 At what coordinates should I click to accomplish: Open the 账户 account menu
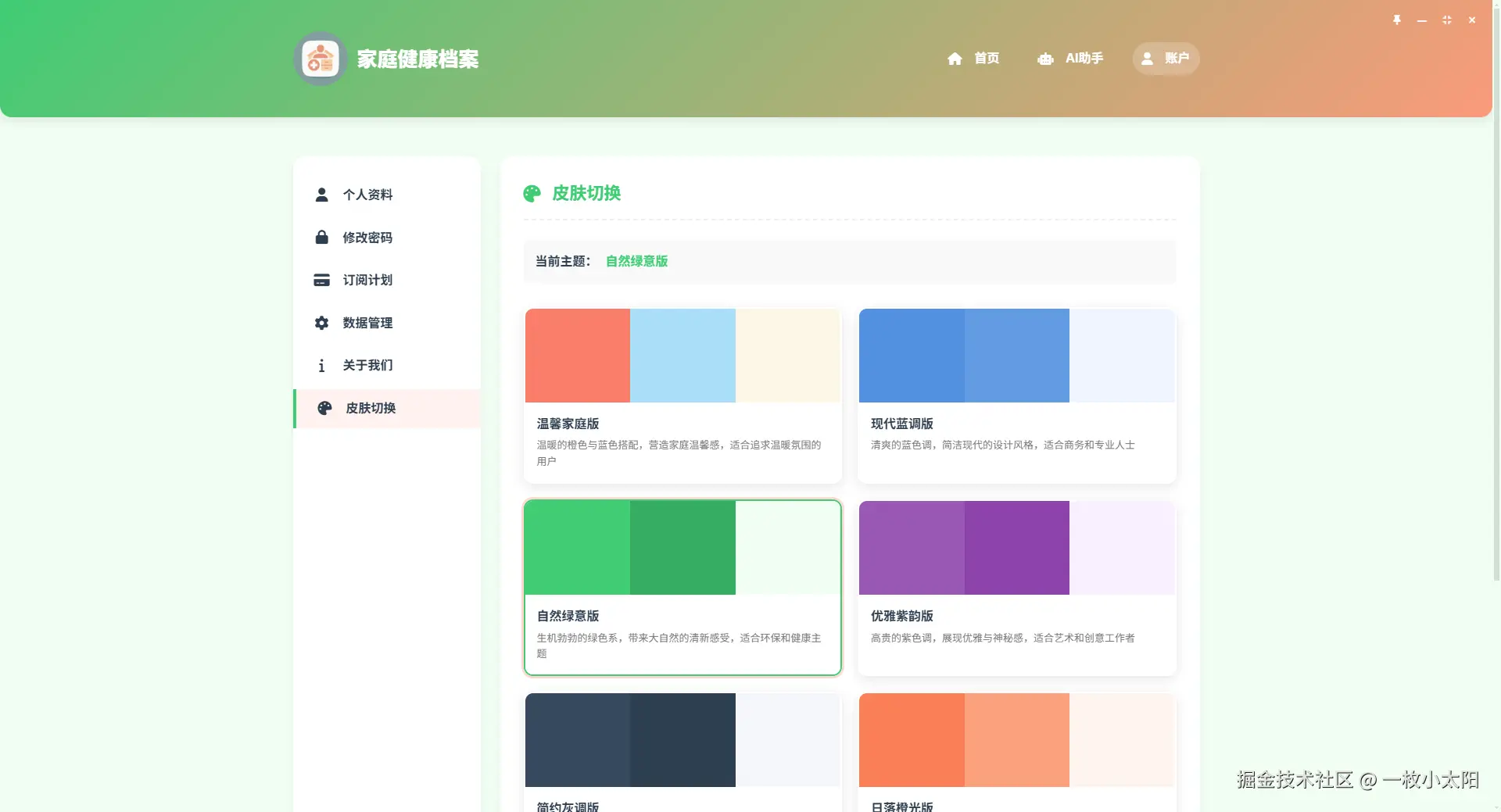click(1166, 58)
